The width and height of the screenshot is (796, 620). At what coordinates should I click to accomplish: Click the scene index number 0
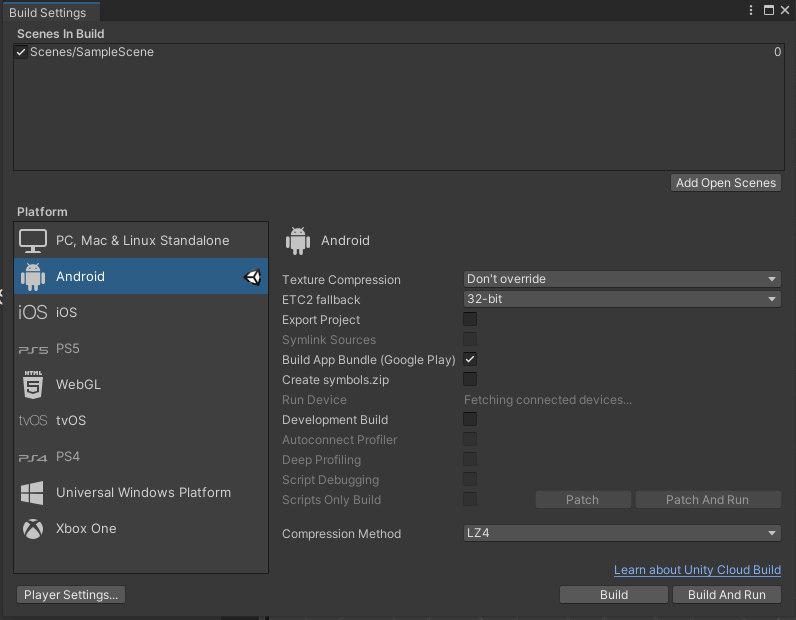click(777, 52)
